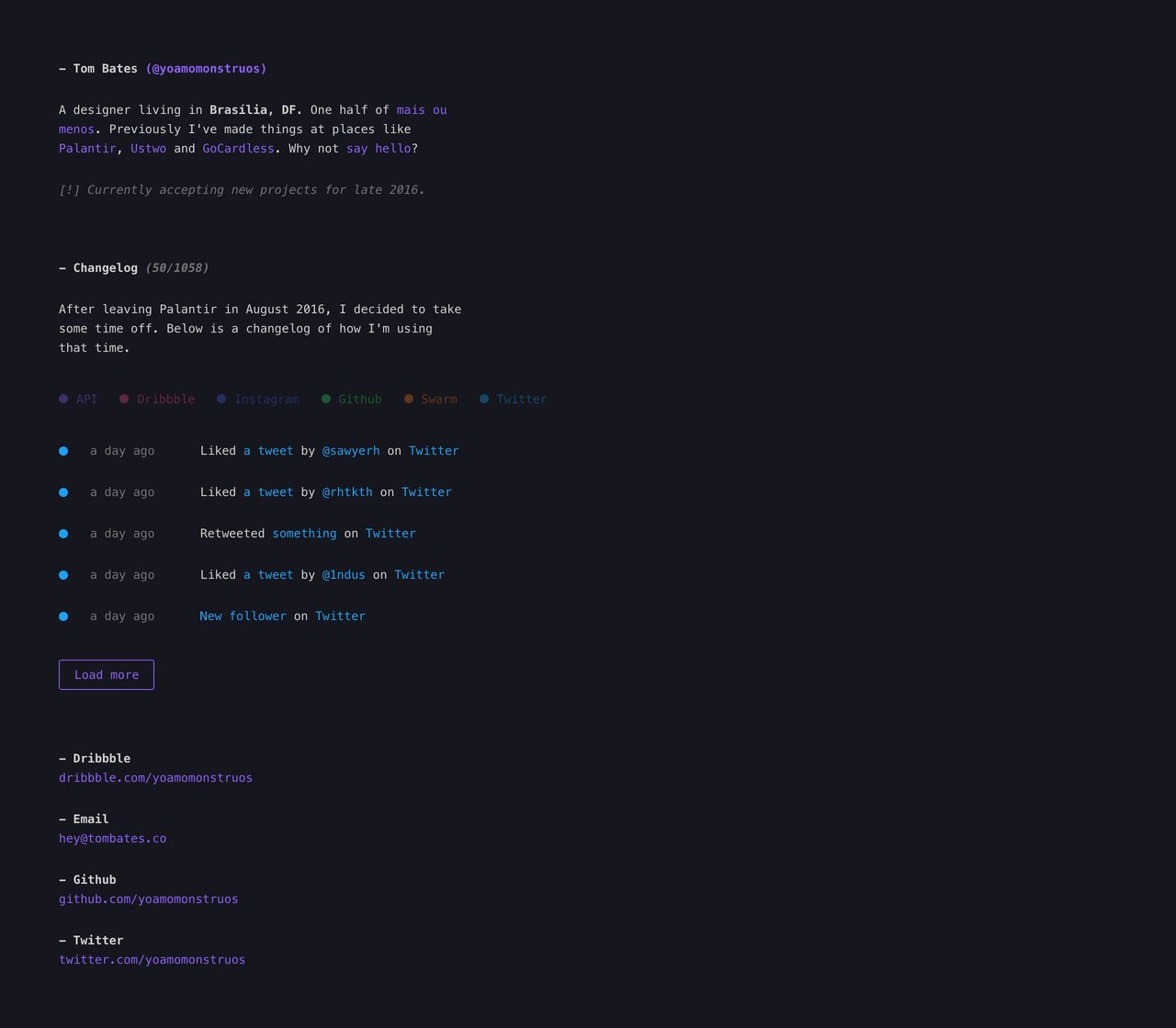Open twitter.com/yoamomonstruos link
The image size is (1176, 1028).
pos(152,959)
